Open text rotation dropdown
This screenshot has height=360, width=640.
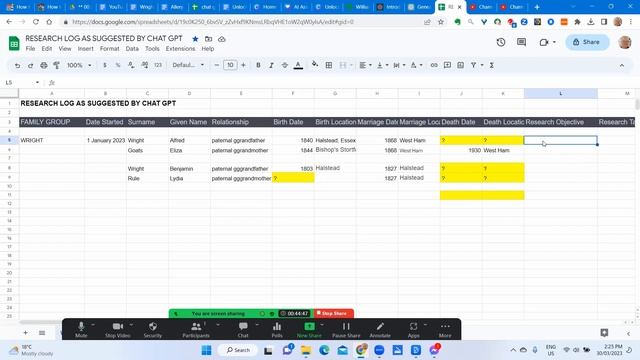pos(416,65)
